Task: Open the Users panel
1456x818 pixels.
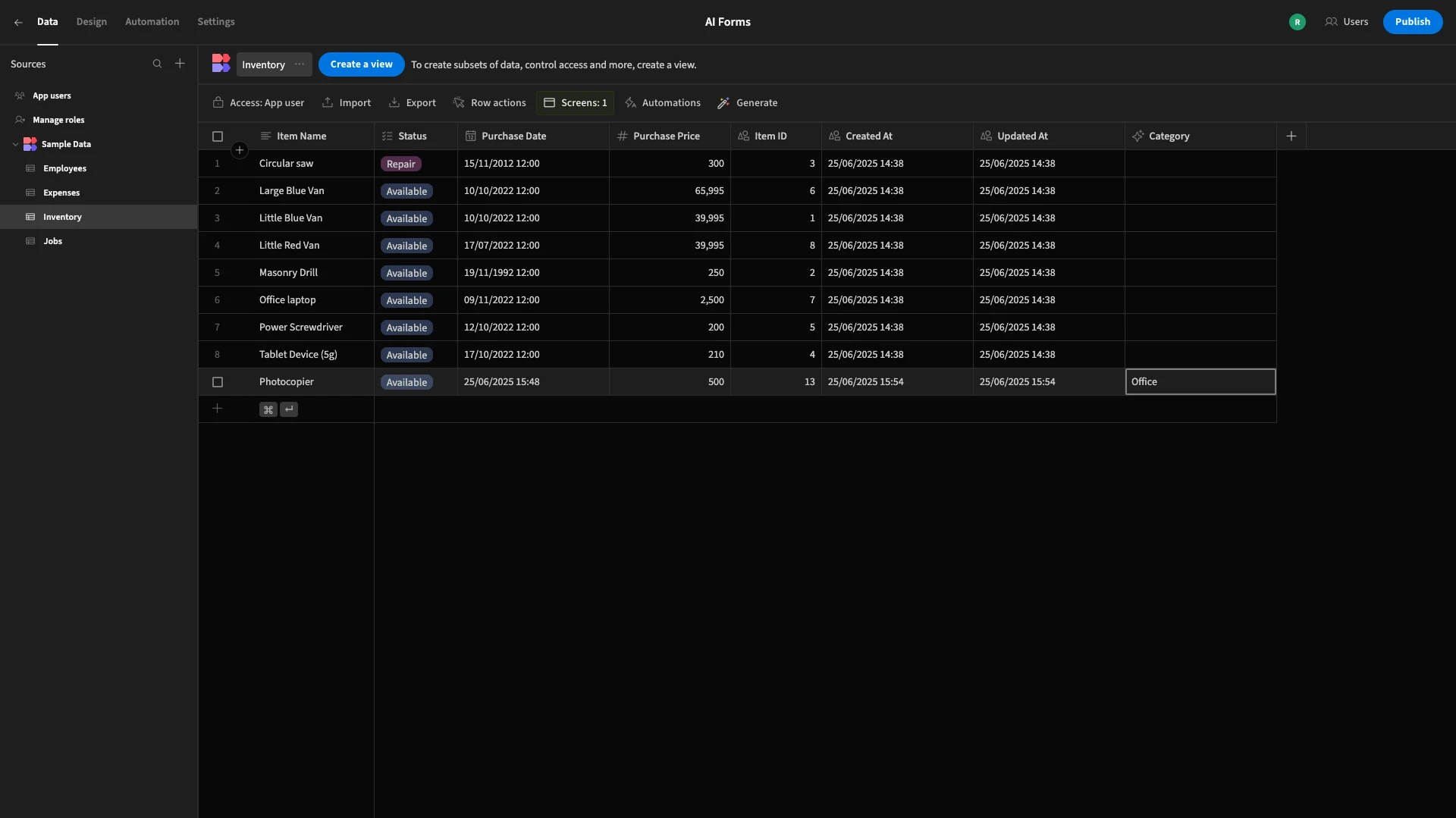Action: click(x=1346, y=22)
